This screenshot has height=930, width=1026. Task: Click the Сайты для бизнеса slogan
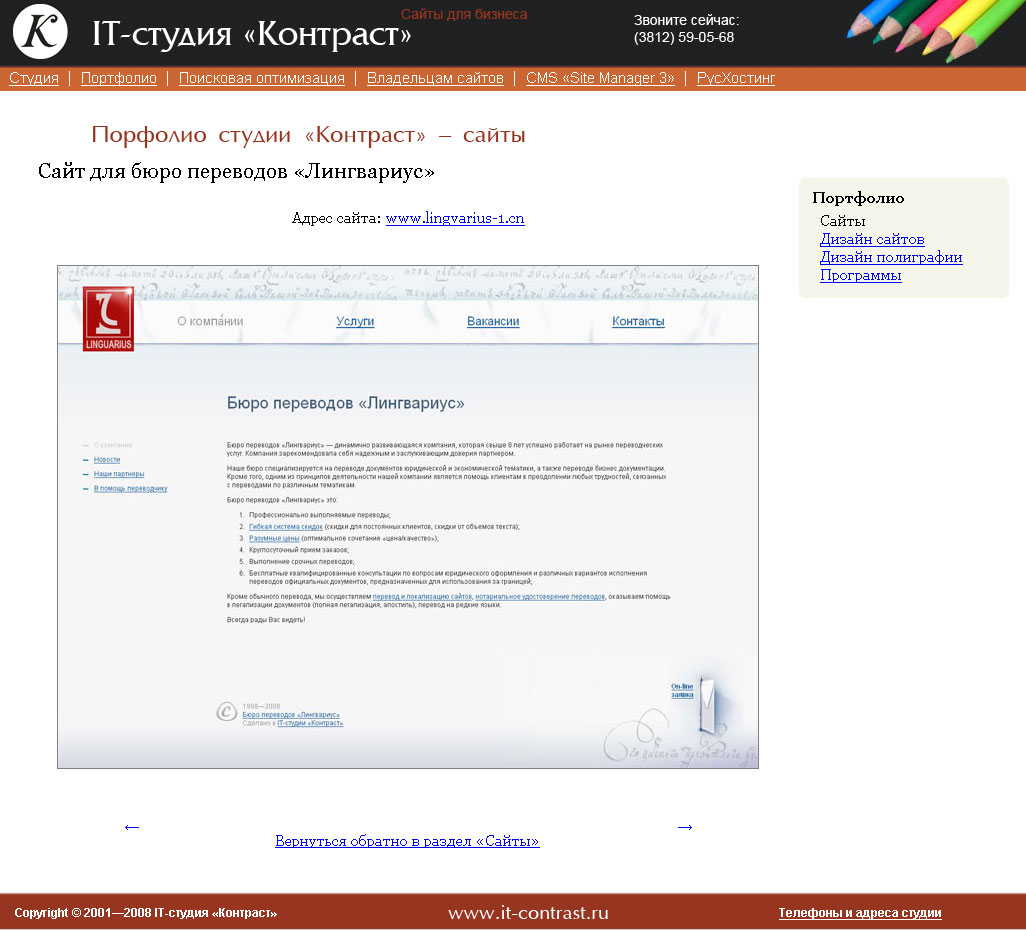(x=464, y=14)
